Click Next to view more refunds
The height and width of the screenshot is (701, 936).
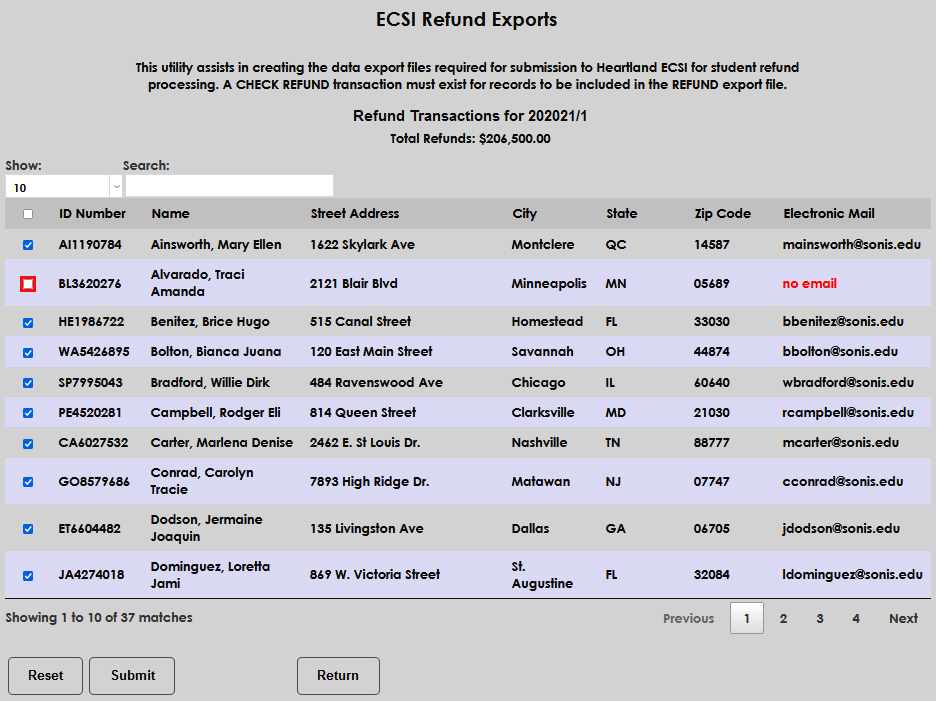point(902,618)
